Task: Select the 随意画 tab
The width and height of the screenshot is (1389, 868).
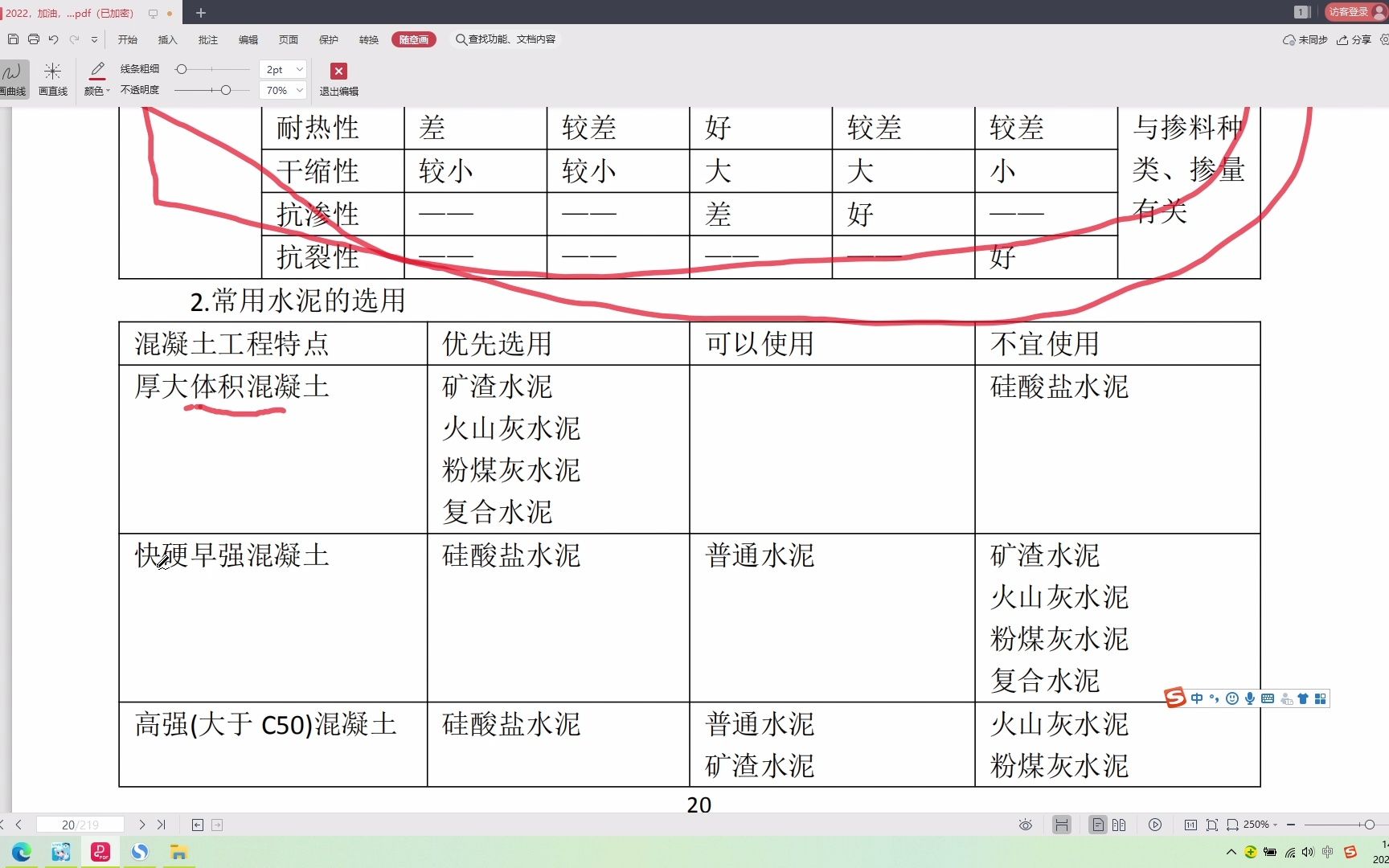Action: coord(414,39)
